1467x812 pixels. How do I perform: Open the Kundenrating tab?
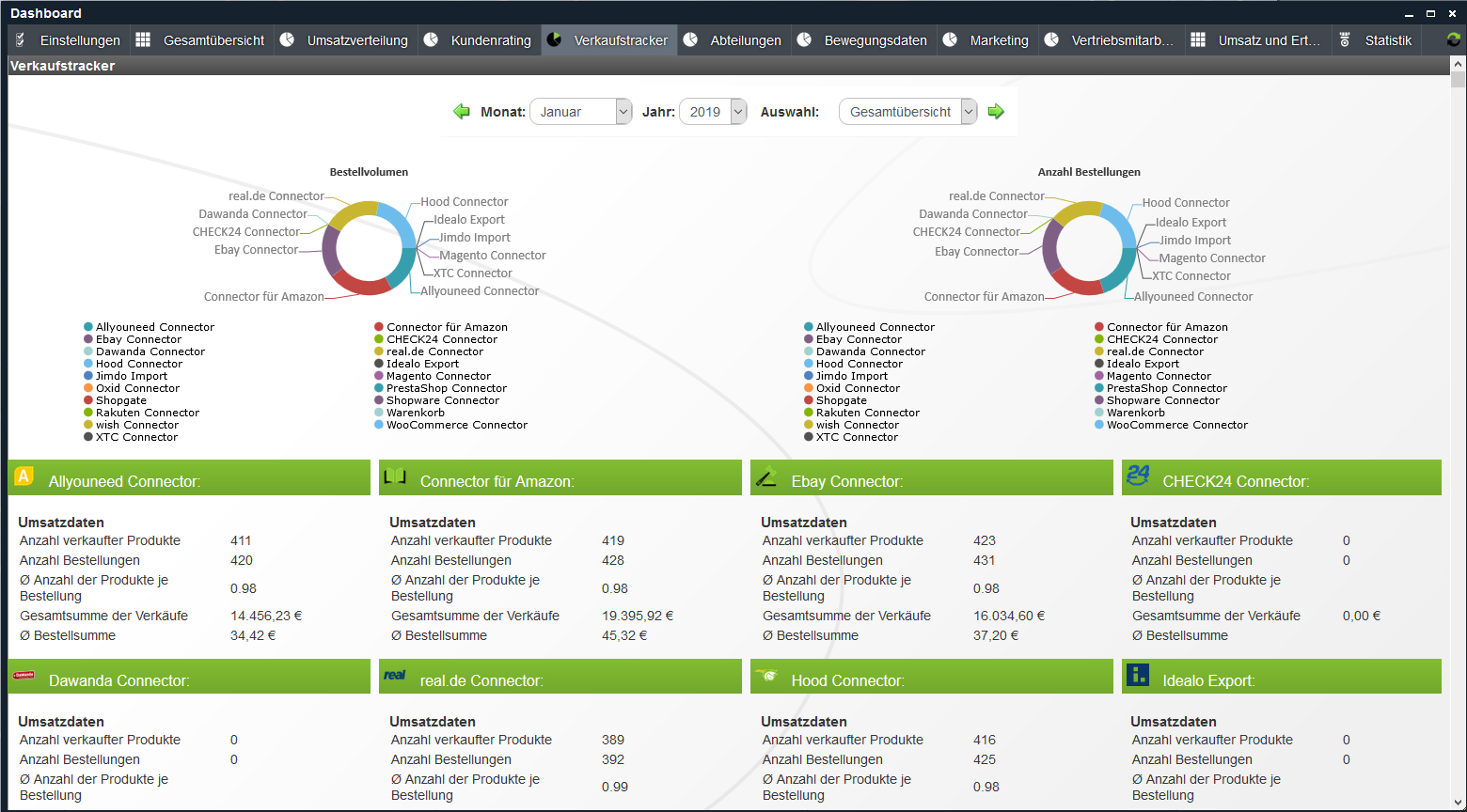coord(480,40)
